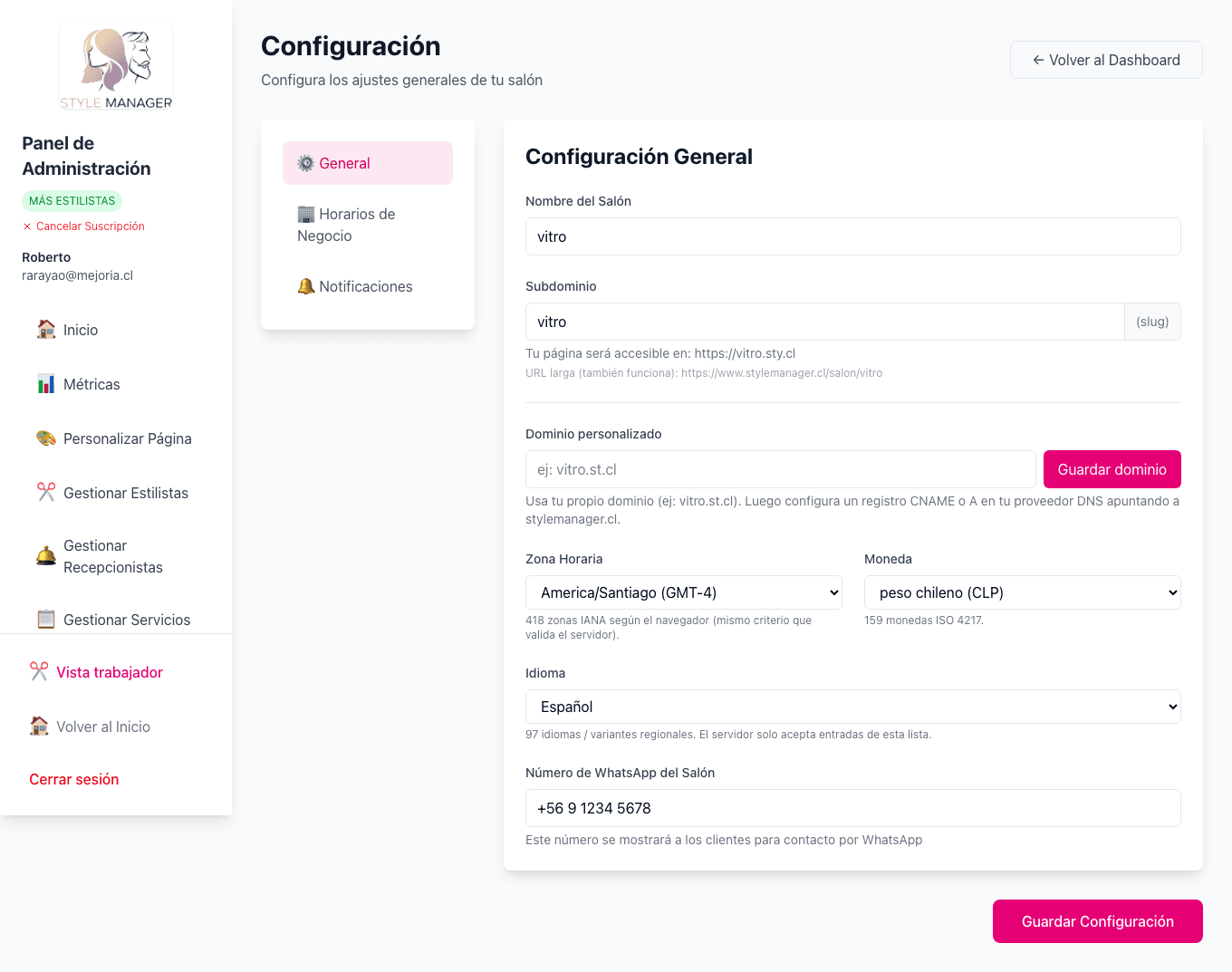This screenshot has width=1232, height=972.
Task: Click the scissors icon next to Vista trabajador
Action: pyautogui.click(x=37, y=671)
